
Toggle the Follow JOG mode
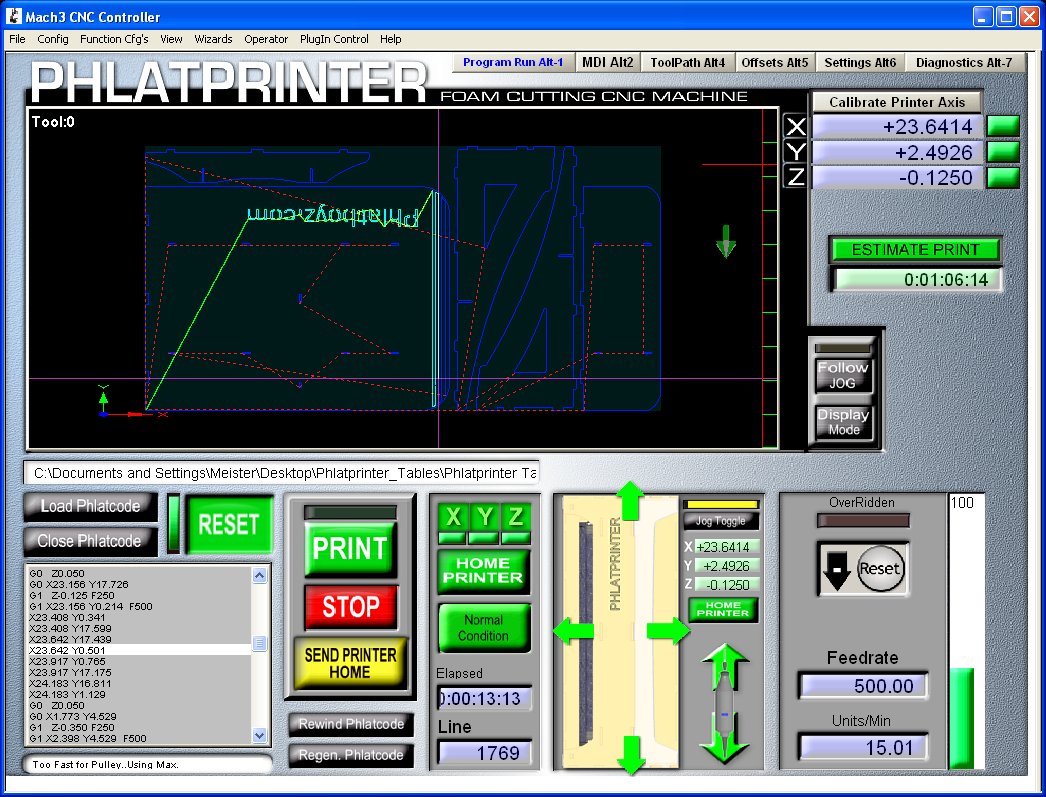click(843, 374)
